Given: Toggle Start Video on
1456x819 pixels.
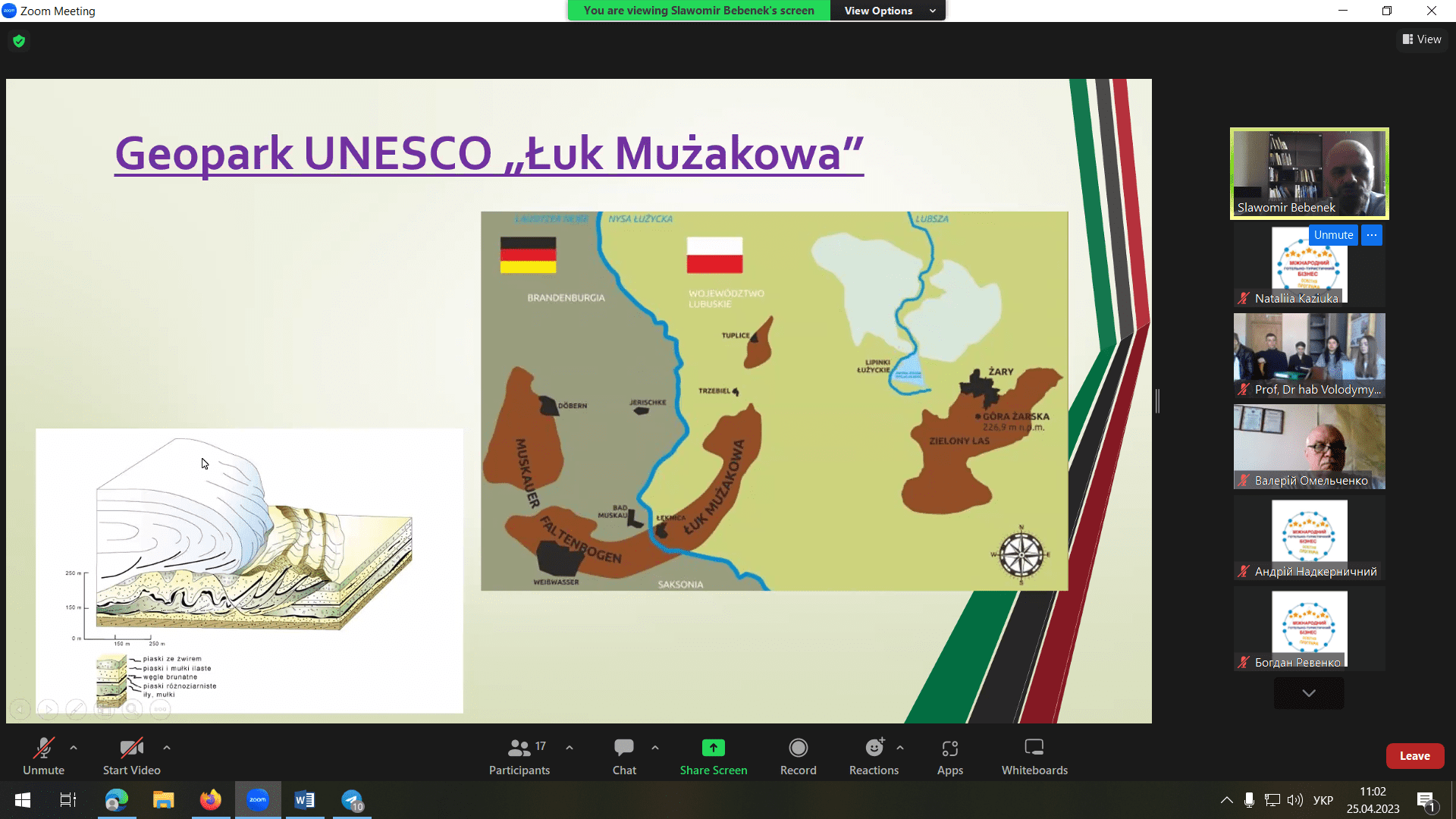Looking at the screenshot, I should (131, 756).
